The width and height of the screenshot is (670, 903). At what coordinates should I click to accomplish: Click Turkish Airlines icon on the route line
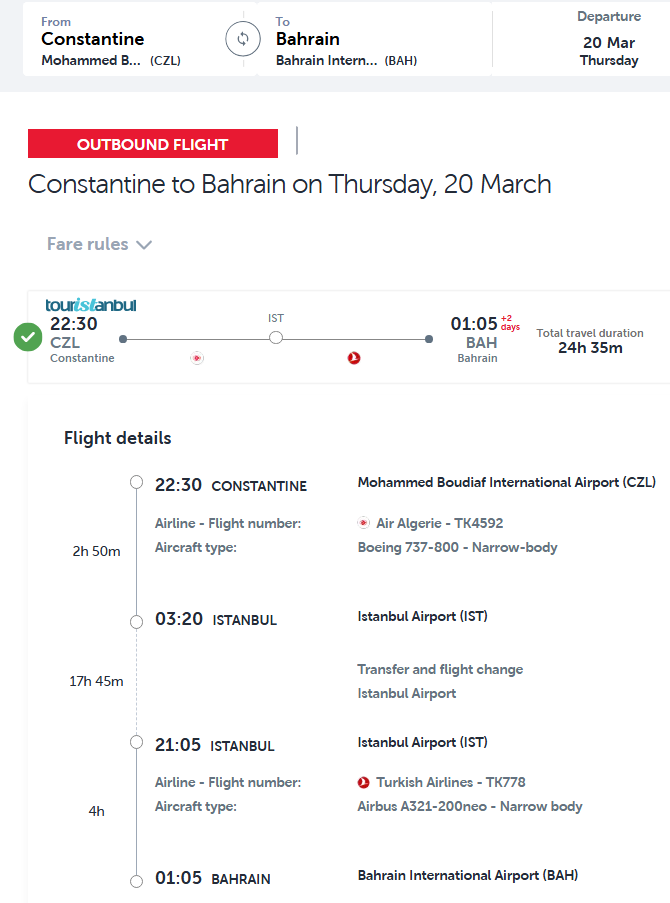pyautogui.click(x=353, y=358)
